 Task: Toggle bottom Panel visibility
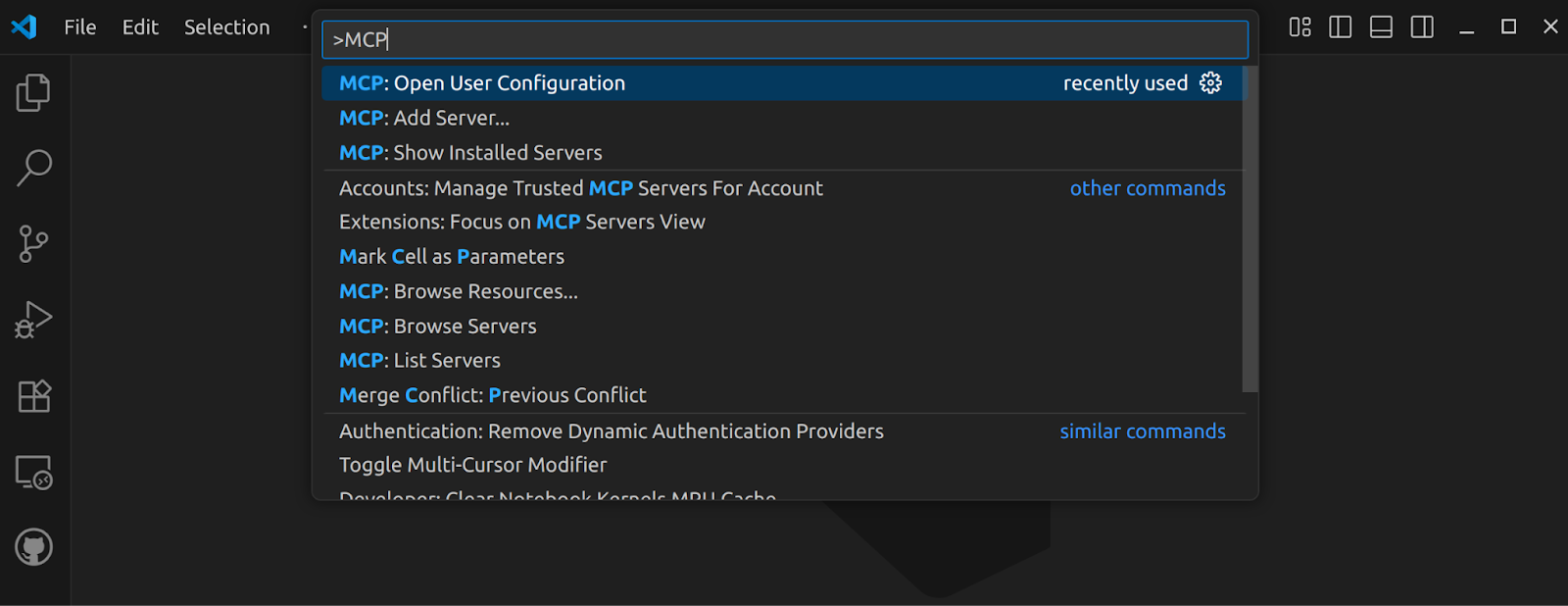click(1382, 27)
